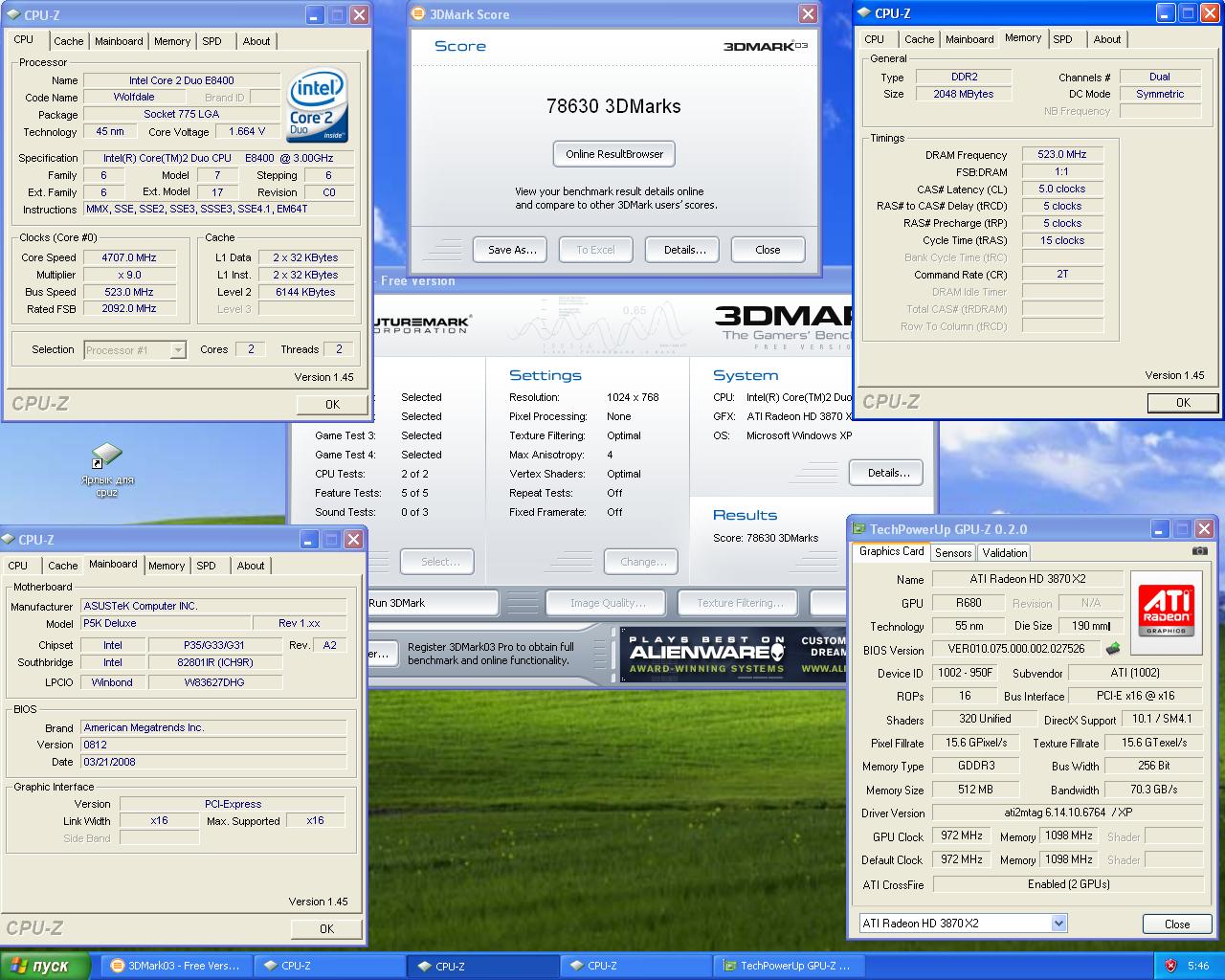Image resolution: width=1225 pixels, height=980 pixels.
Task: Click the ATI CrossFire Enabled (2 GPUs) field
Action: pyautogui.click(x=1068, y=884)
